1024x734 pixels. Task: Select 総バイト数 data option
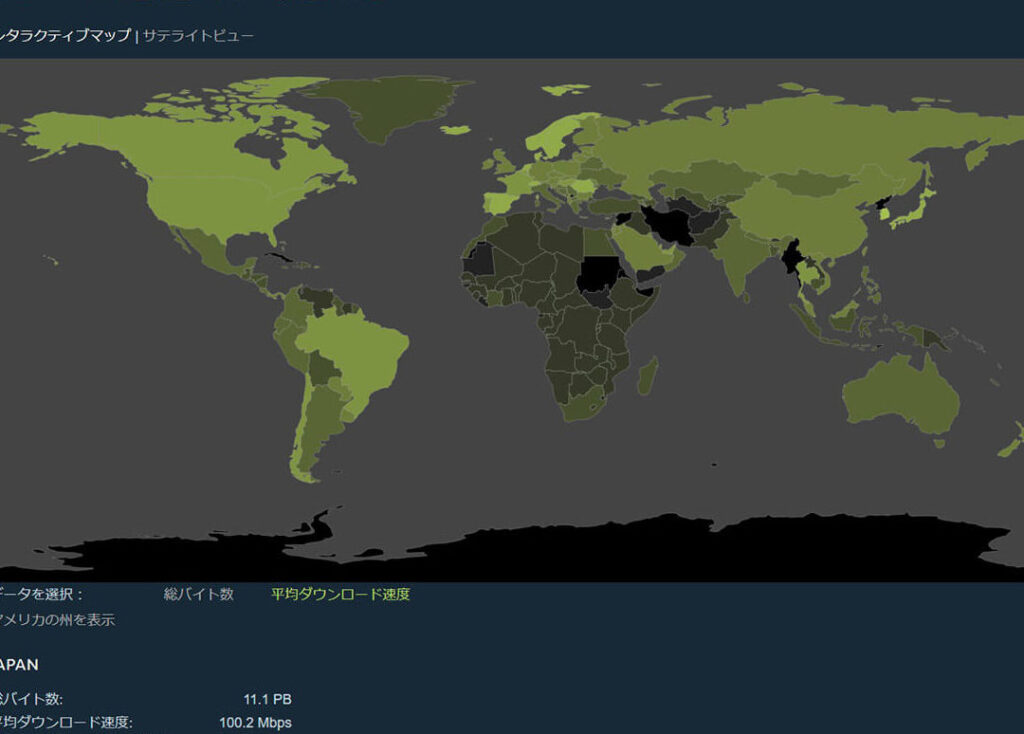click(198, 594)
